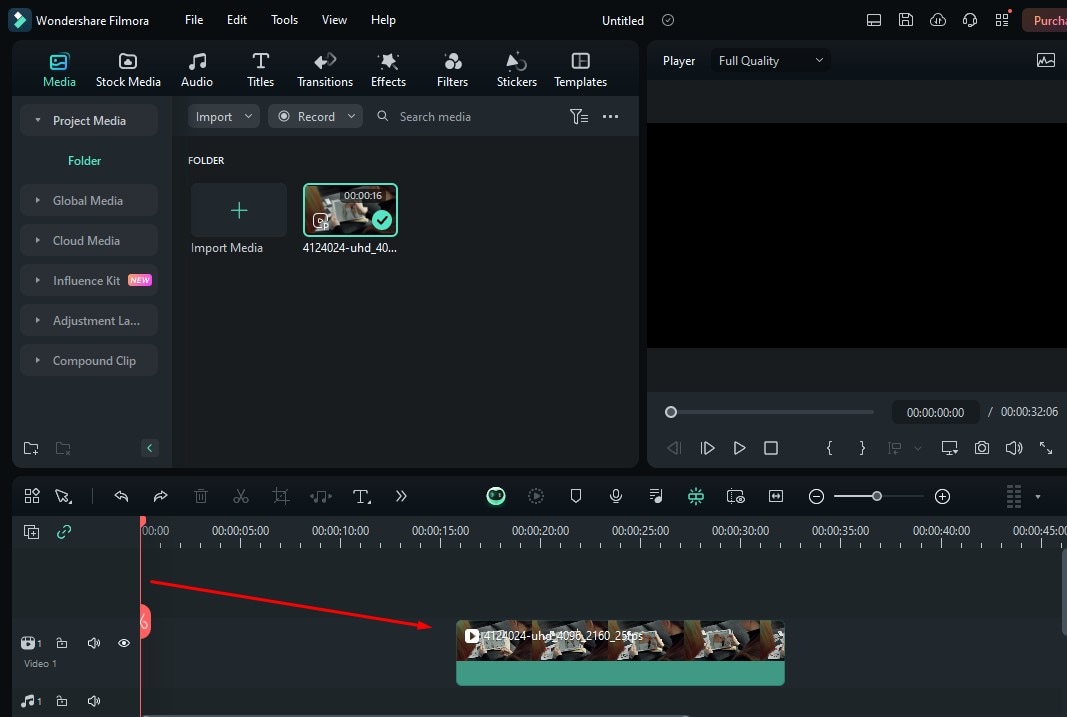
Task: Adjust the timeline zoom slider handle
Action: tap(877, 497)
